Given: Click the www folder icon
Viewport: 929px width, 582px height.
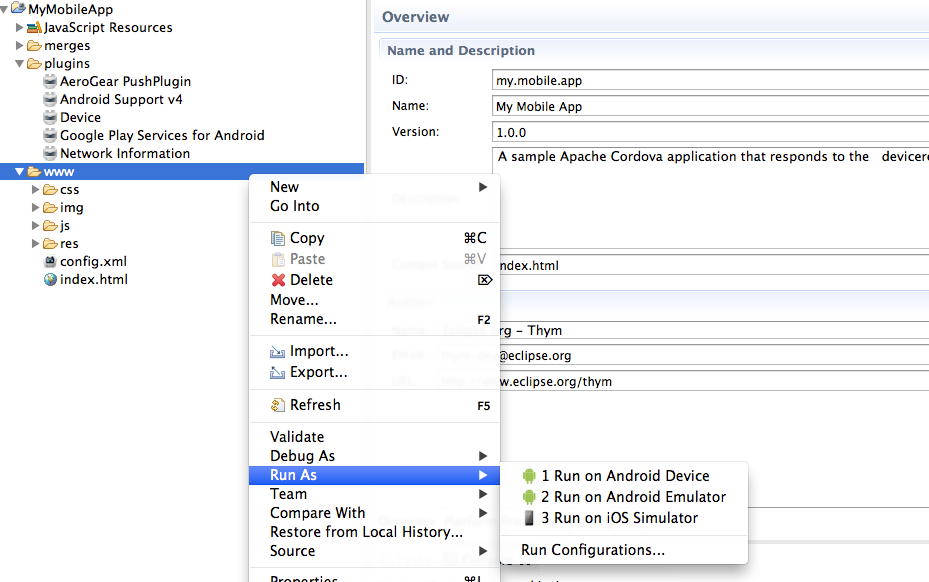Looking at the screenshot, I should [x=34, y=172].
